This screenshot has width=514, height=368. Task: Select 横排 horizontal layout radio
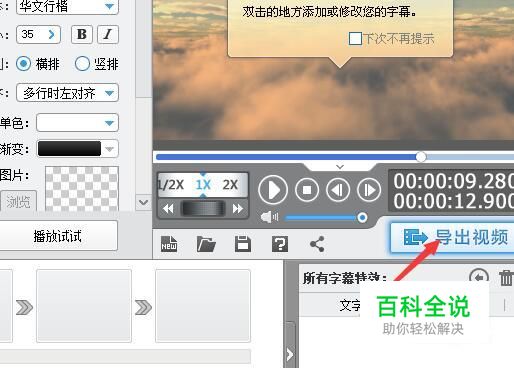(23, 64)
